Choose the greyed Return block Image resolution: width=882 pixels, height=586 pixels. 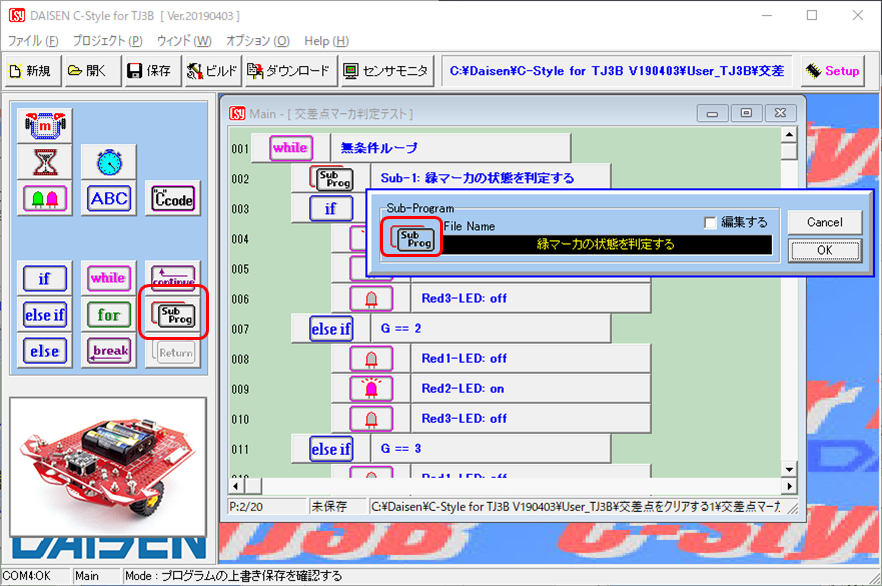click(173, 352)
